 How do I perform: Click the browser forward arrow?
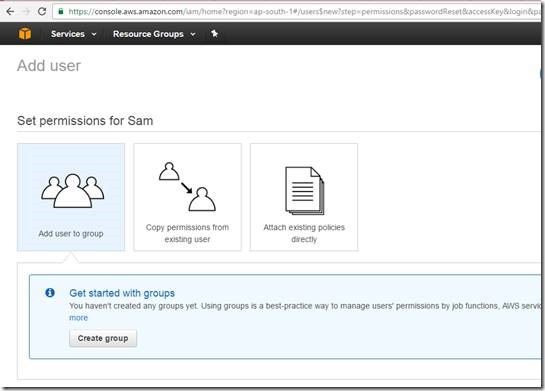26,11
